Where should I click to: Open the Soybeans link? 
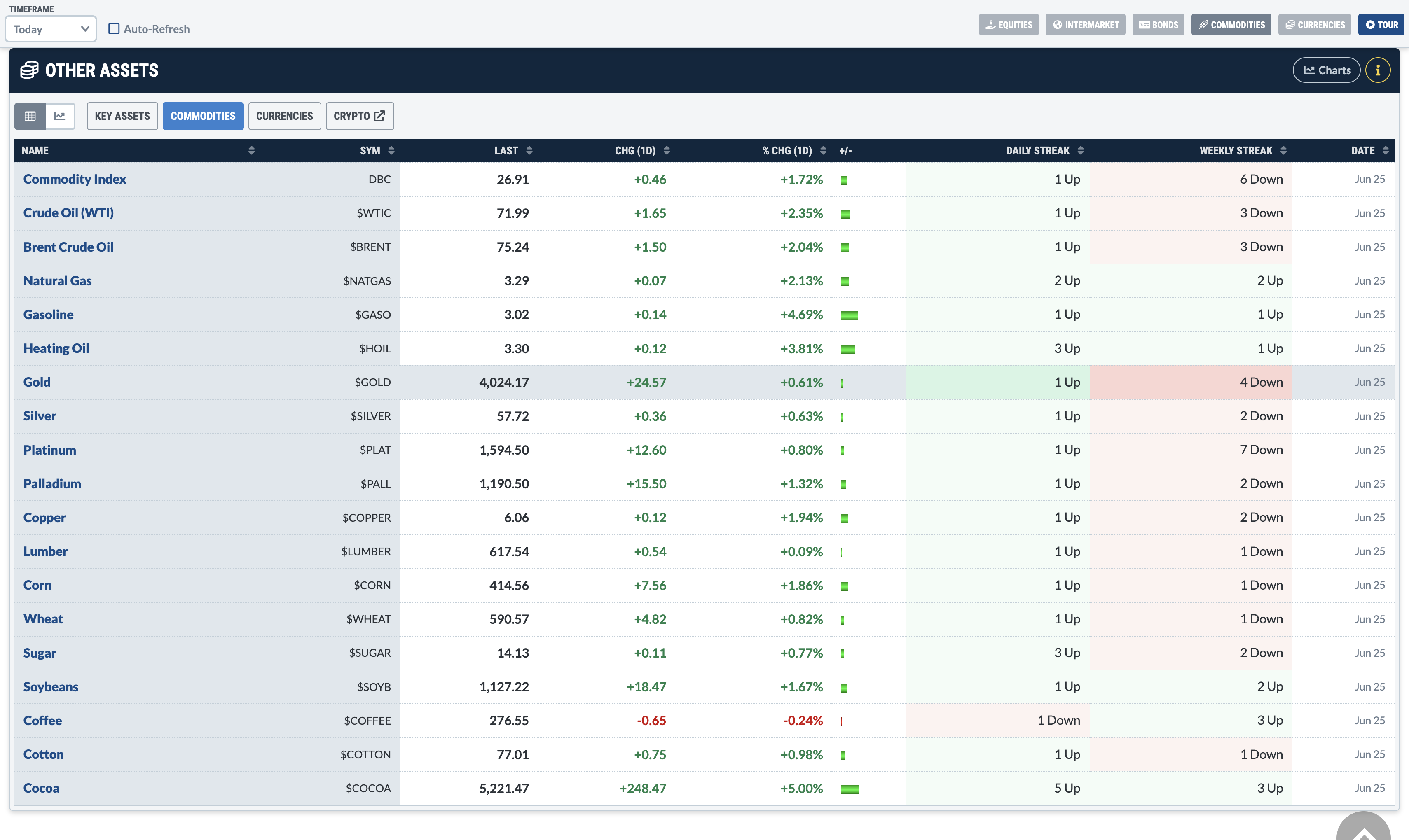pos(51,686)
